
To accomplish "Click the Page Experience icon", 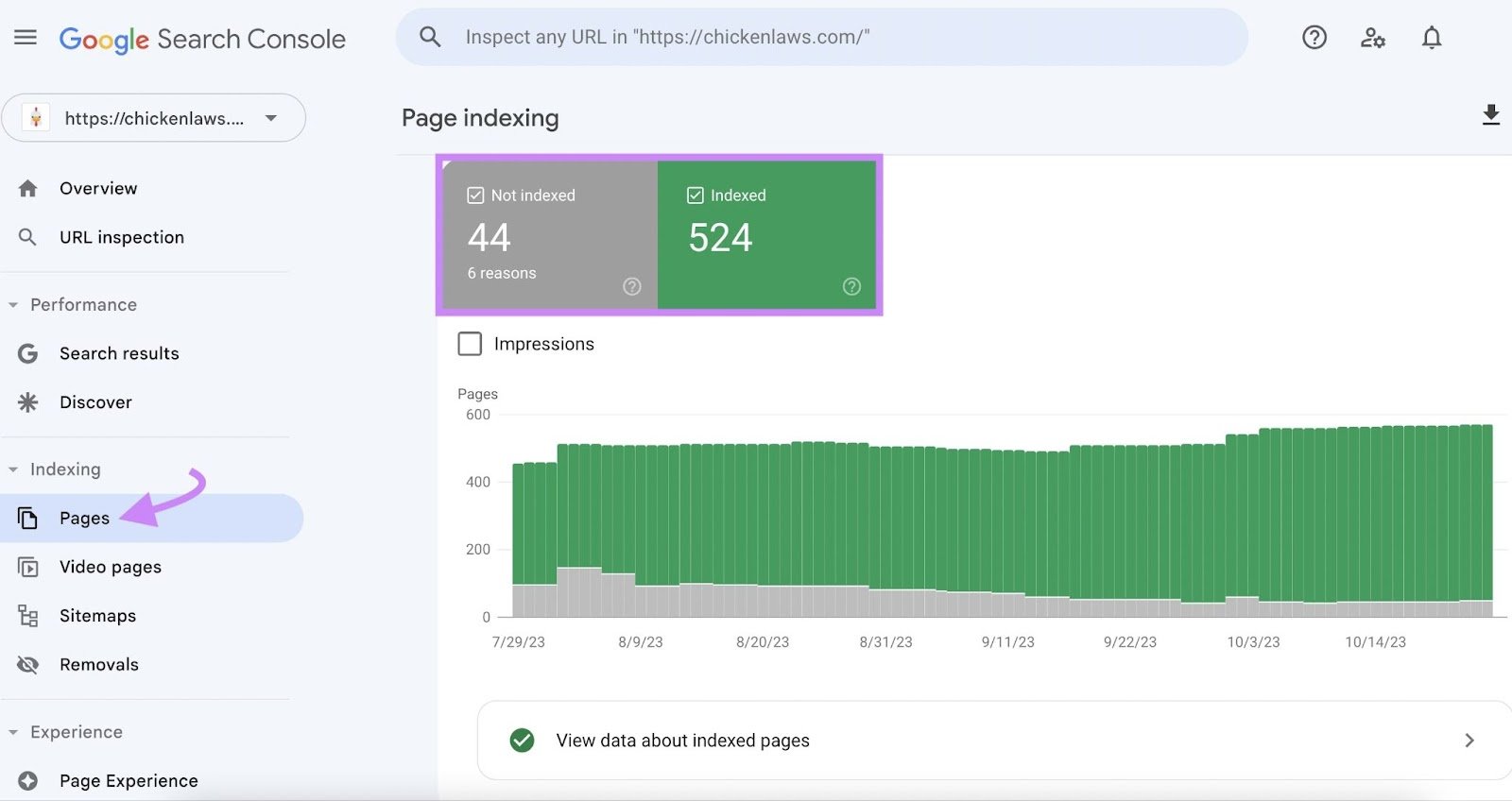I will point(28,781).
